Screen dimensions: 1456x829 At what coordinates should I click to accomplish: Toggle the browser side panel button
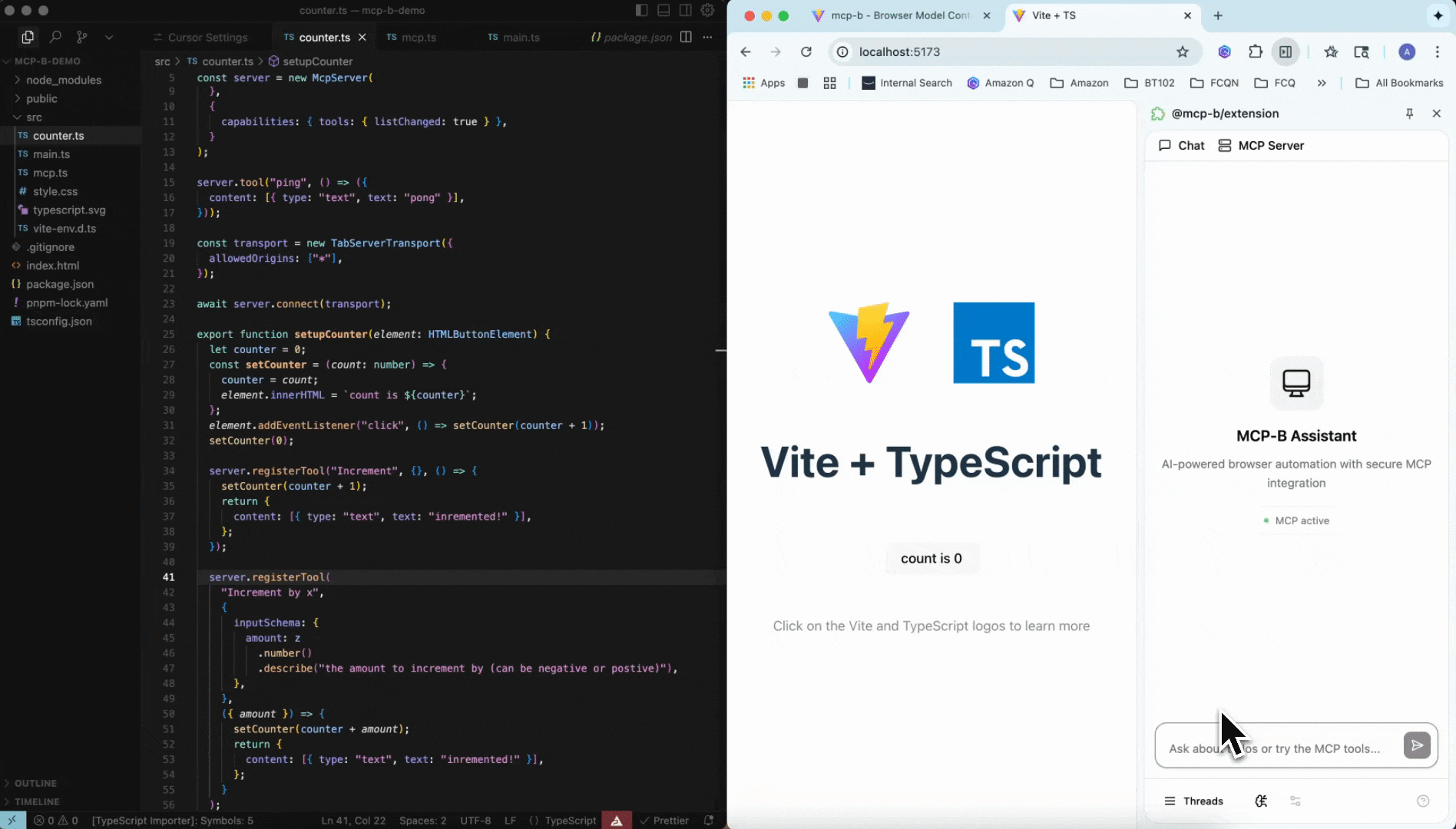coord(1286,52)
